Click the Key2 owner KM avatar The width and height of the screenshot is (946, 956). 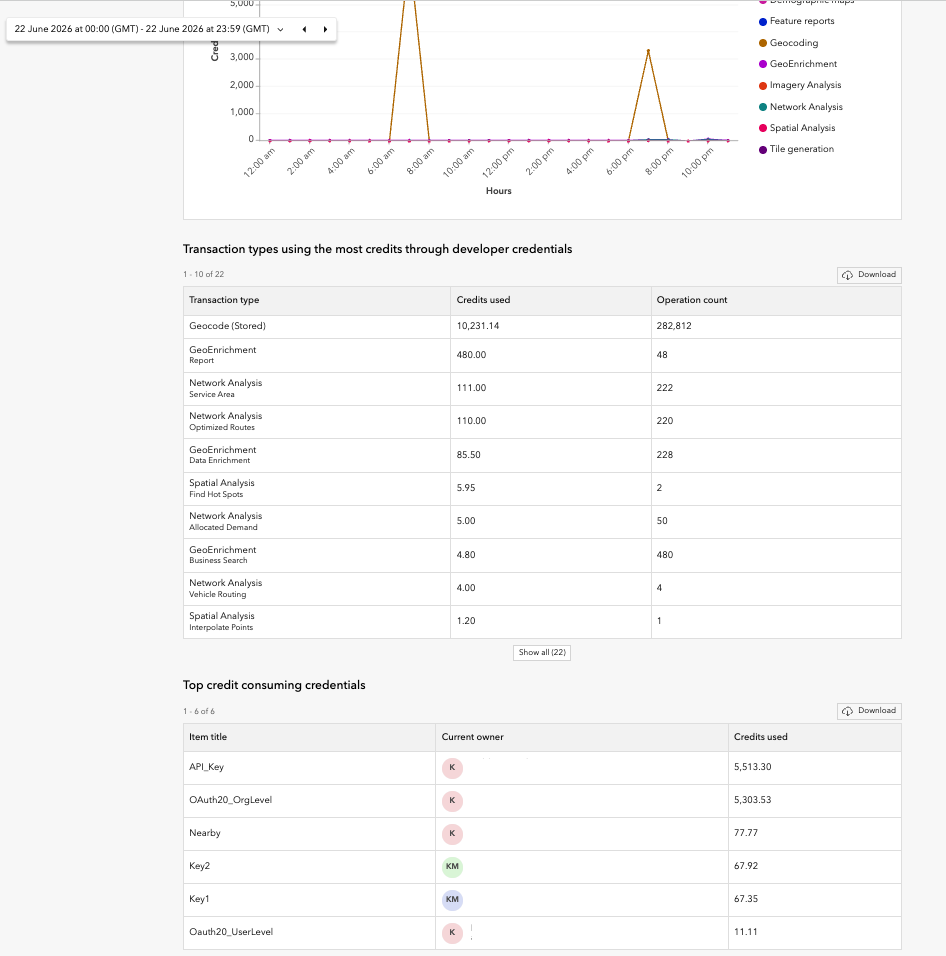click(x=452, y=866)
